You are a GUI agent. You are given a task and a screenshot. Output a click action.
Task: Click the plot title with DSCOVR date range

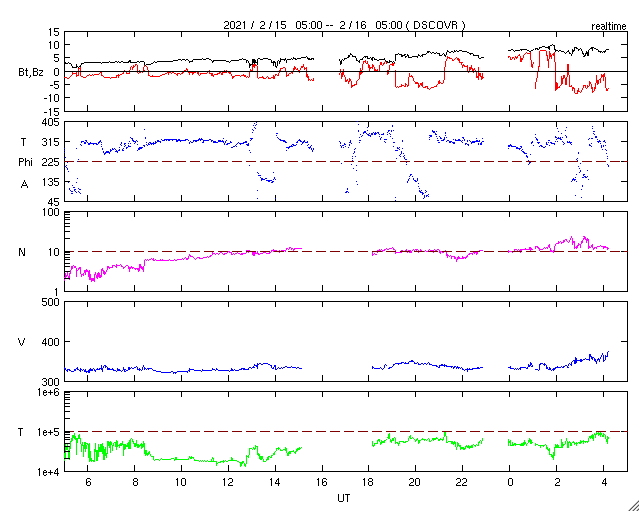[x=344, y=25]
